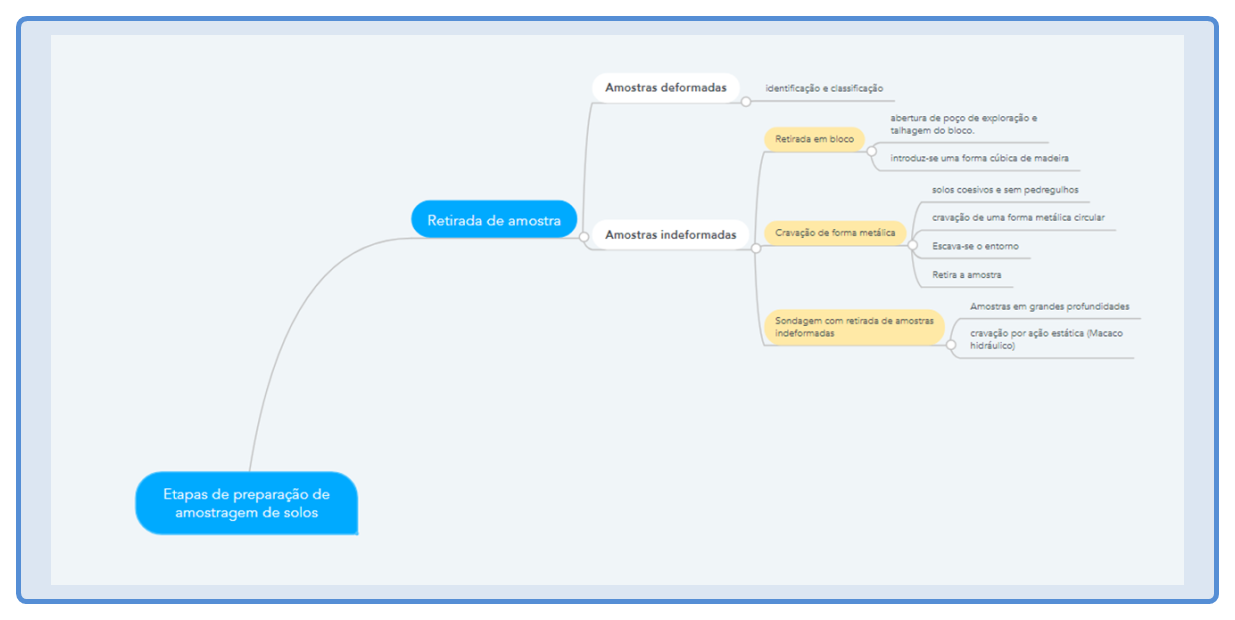Select the root node Etapas de preparação

pos(246,503)
